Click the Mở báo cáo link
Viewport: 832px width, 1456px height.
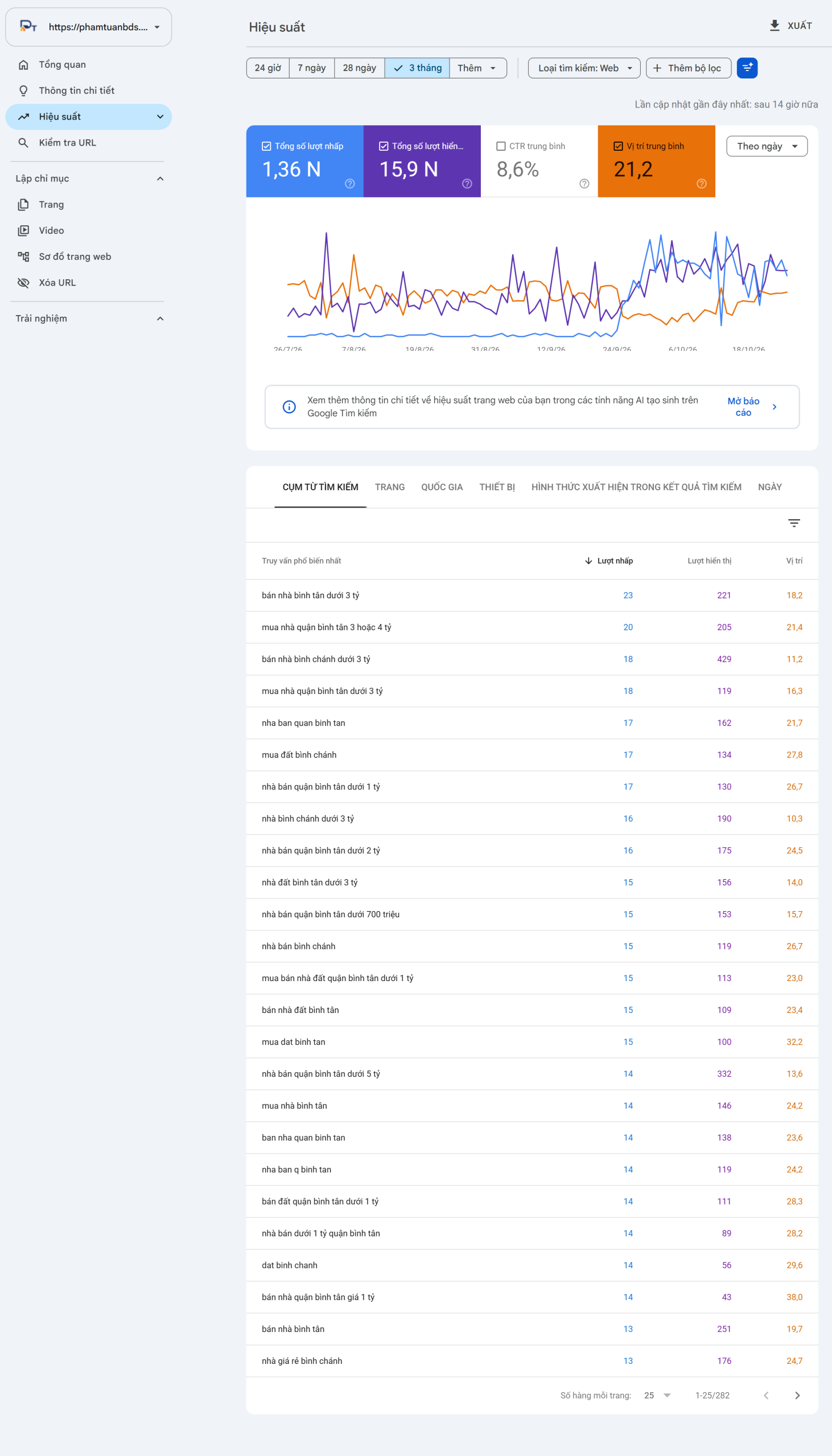(x=743, y=407)
